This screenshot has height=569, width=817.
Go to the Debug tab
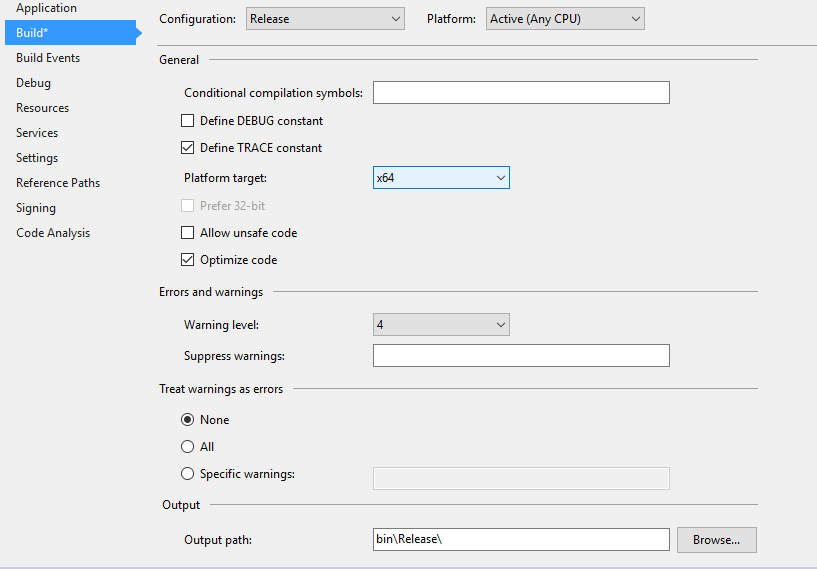[x=33, y=83]
